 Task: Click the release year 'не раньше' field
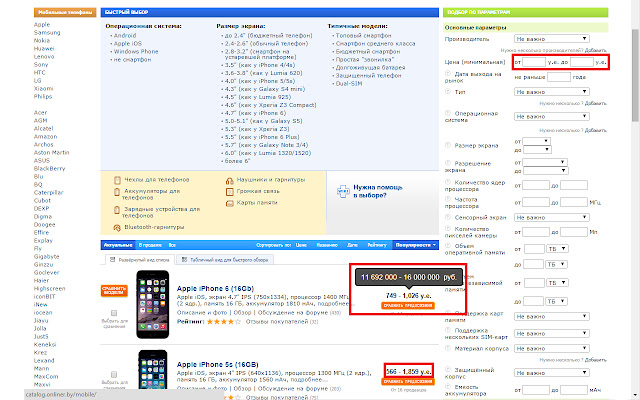click(559, 77)
